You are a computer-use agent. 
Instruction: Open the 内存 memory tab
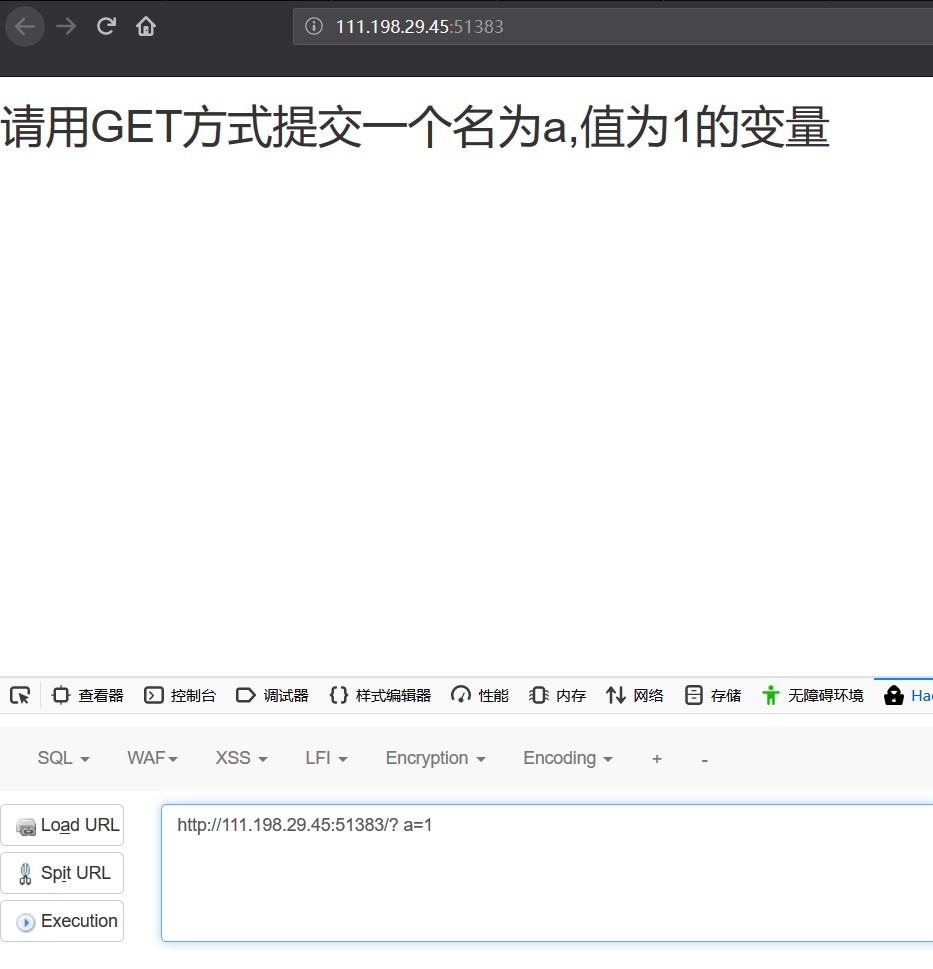point(557,696)
